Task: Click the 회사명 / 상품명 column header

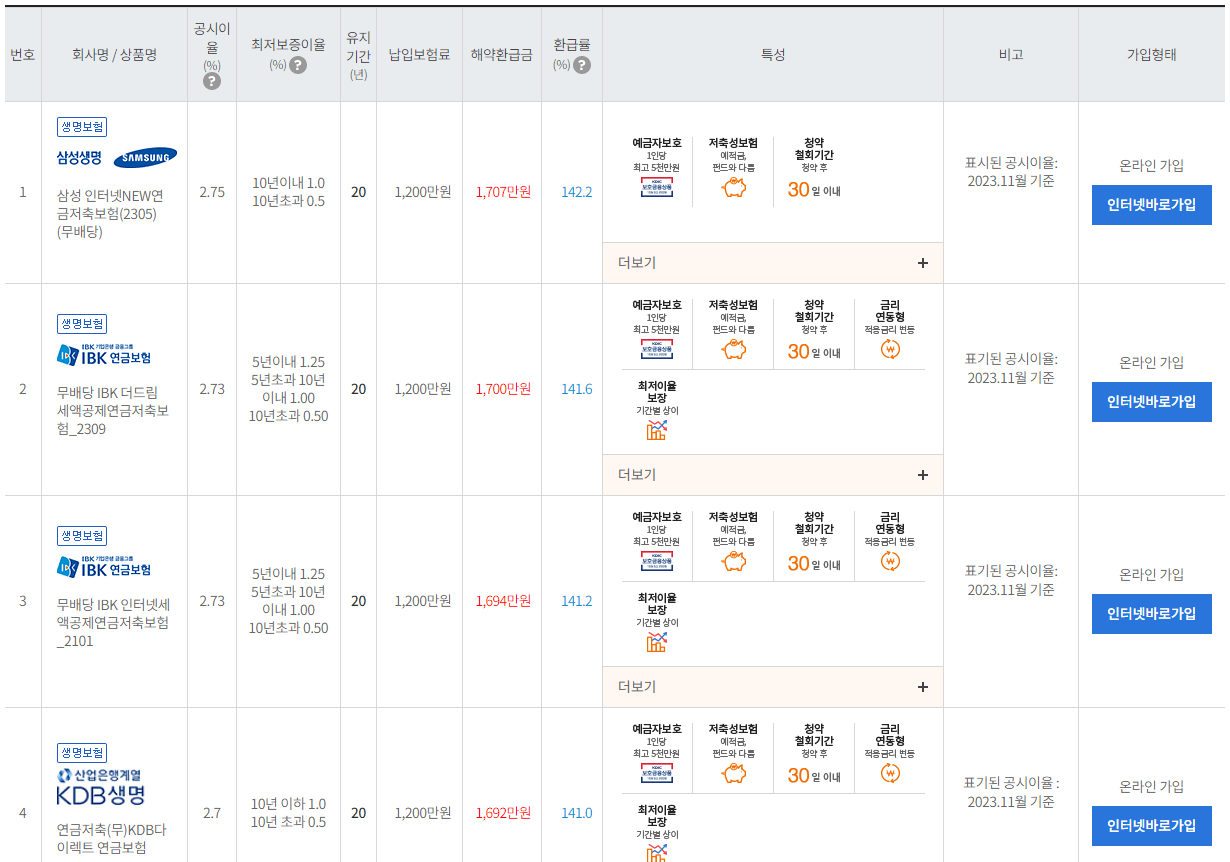Action: pos(114,55)
